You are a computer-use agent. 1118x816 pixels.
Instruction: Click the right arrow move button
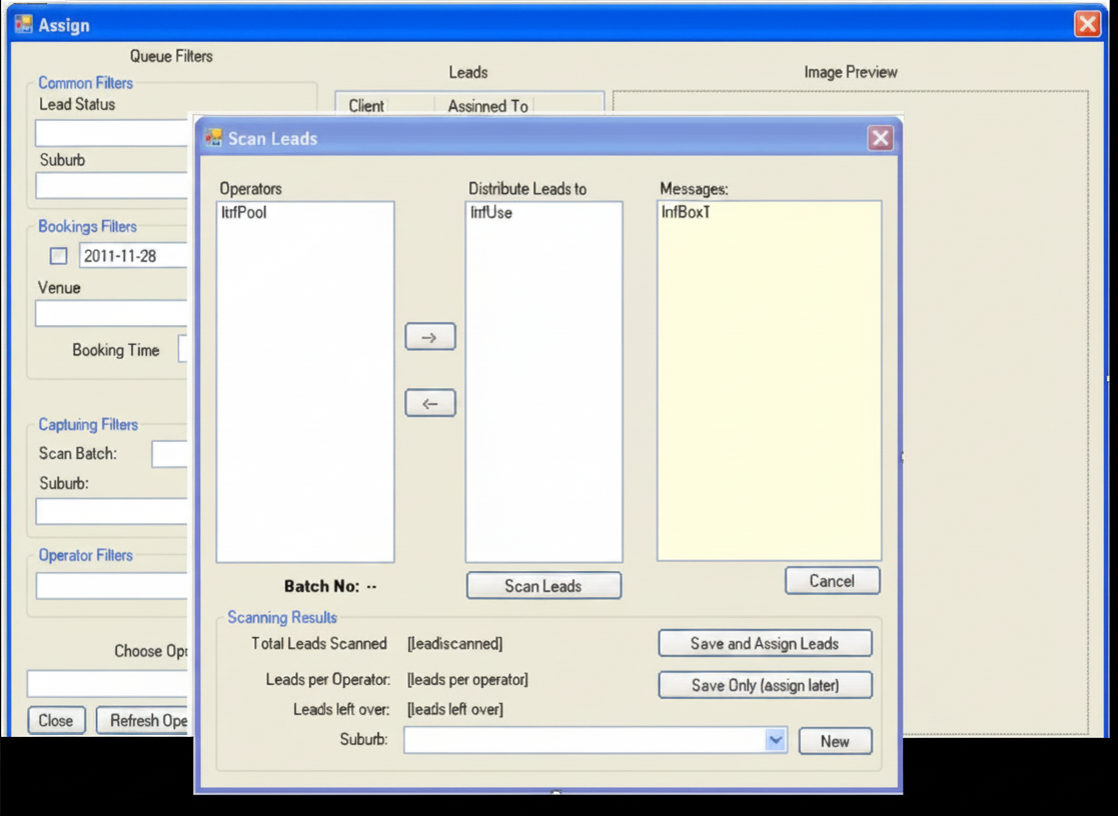tap(430, 337)
